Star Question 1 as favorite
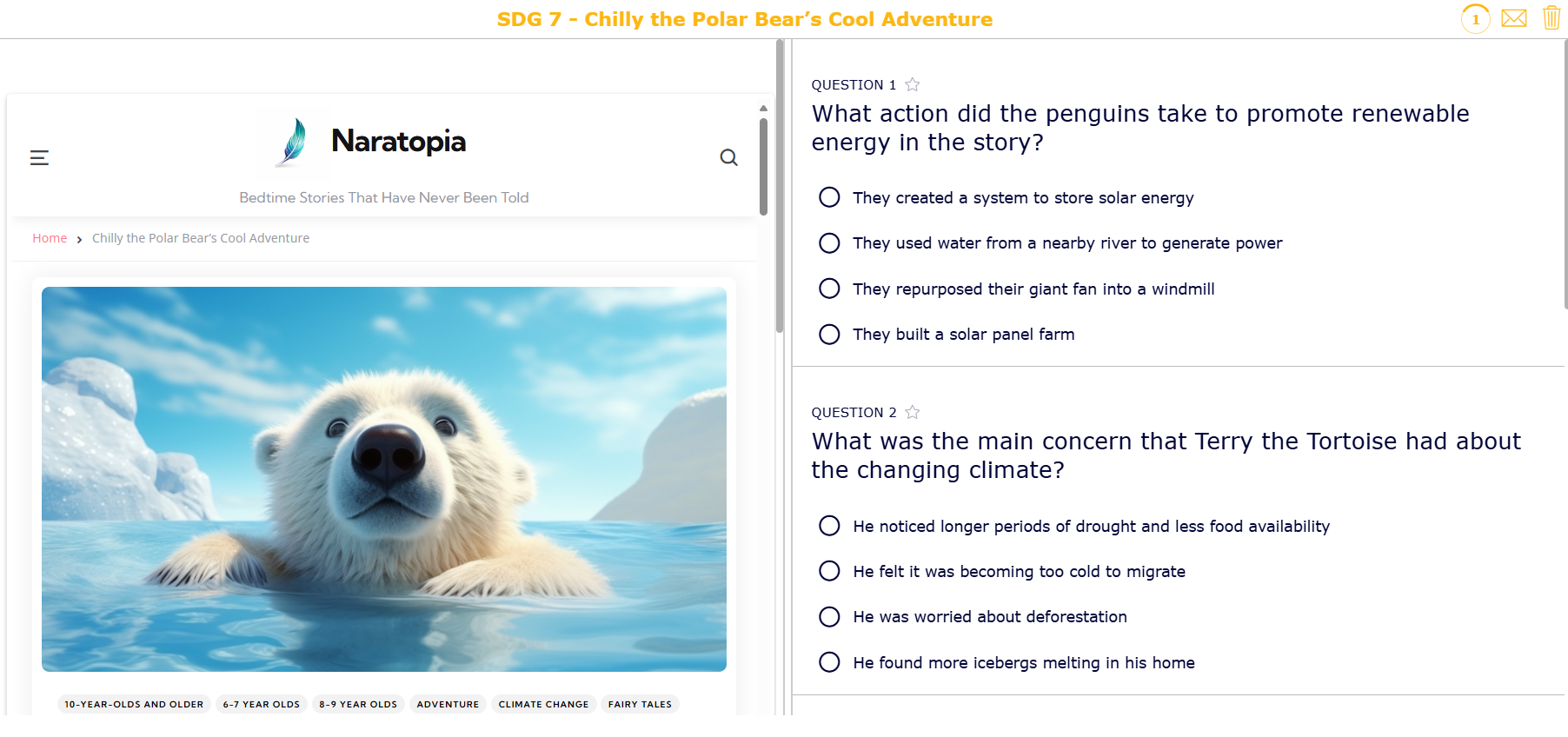Screen dimensions: 1568x737 pyautogui.click(x=913, y=84)
